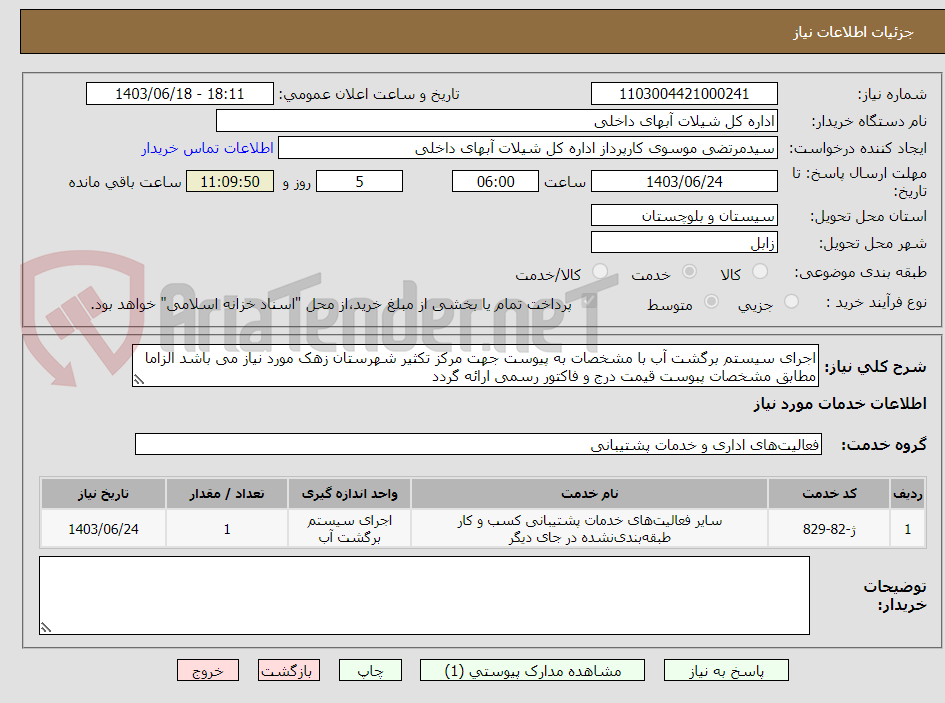This screenshot has height=703, width=945.
Task: Click the request creator name field
Action: tap(527, 148)
